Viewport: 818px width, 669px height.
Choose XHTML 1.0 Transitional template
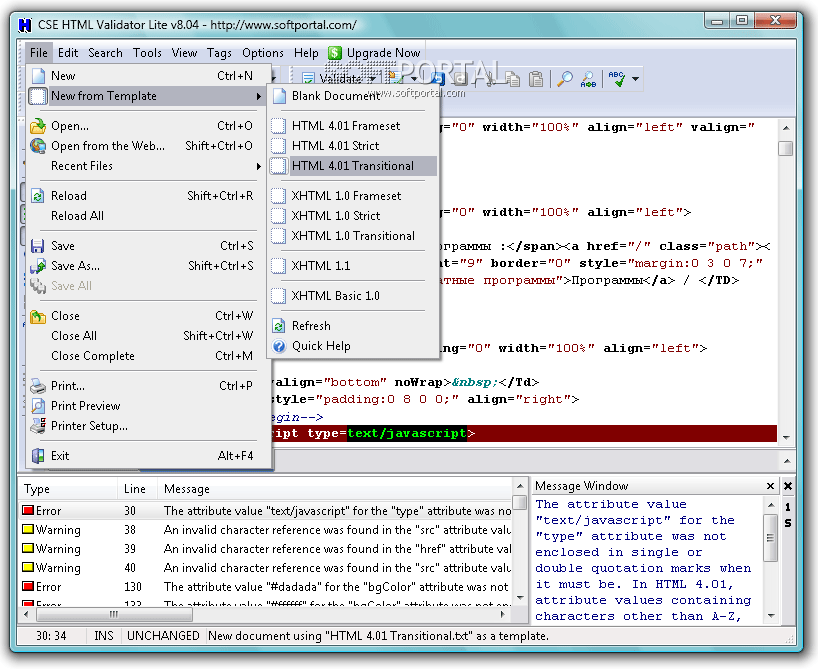click(353, 236)
